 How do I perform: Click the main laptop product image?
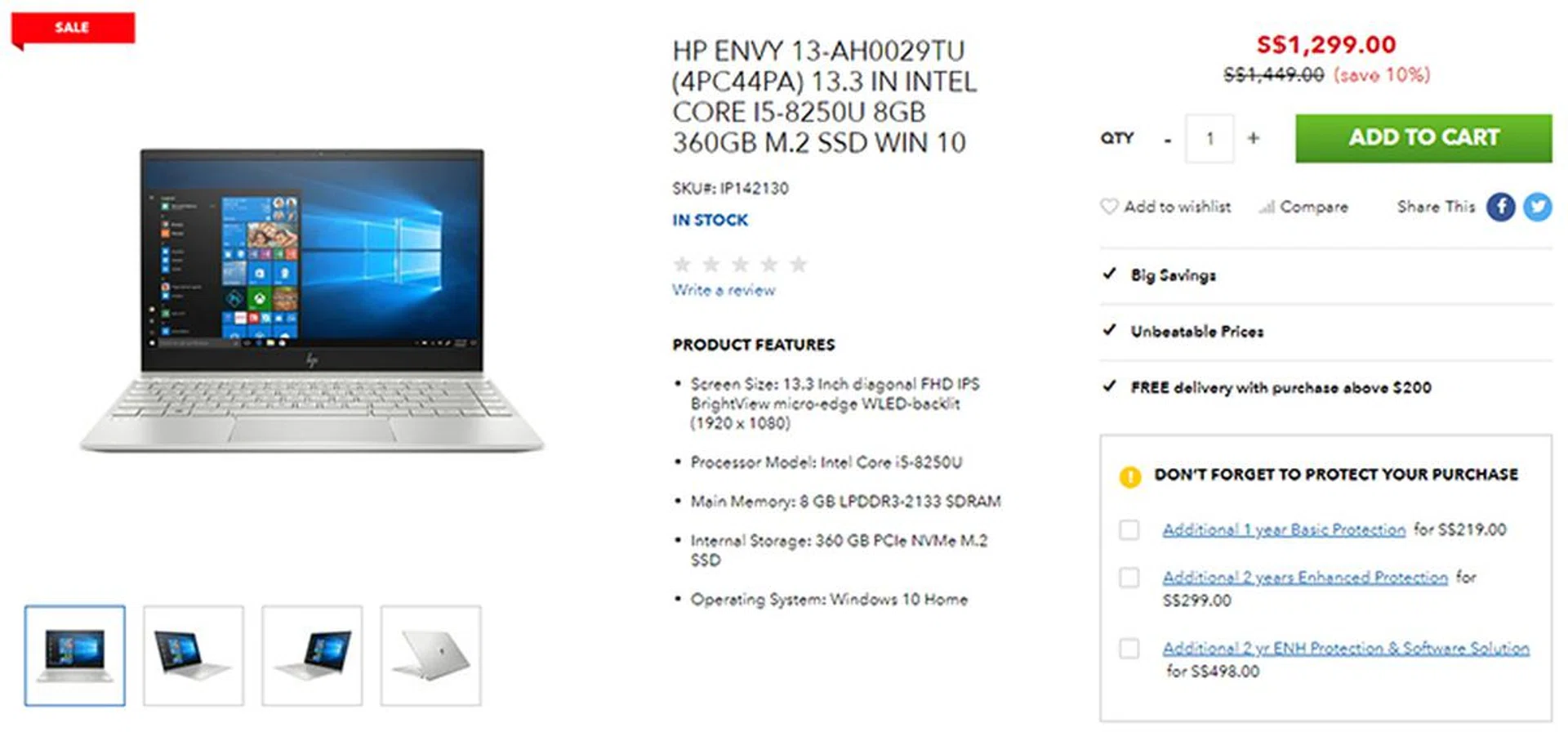coord(312,300)
